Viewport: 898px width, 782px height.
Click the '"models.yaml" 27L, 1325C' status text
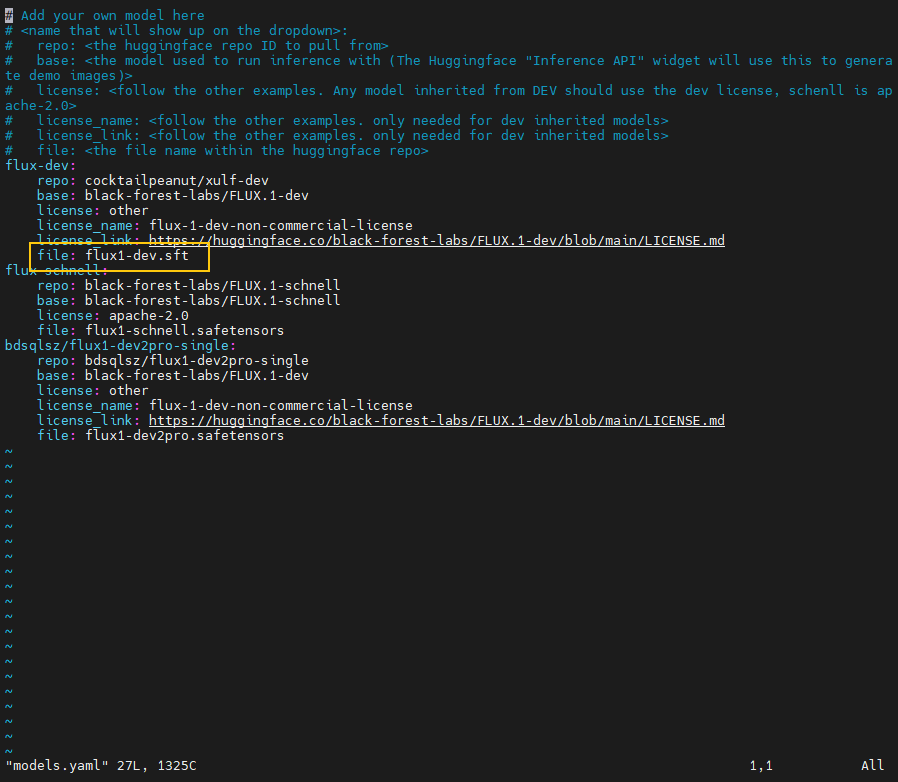click(x=101, y=765)
